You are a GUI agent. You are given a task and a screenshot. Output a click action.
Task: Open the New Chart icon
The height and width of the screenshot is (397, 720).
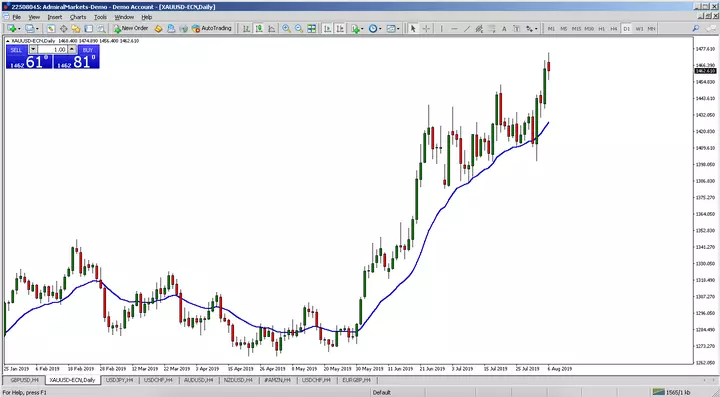(x=11, y=28)
